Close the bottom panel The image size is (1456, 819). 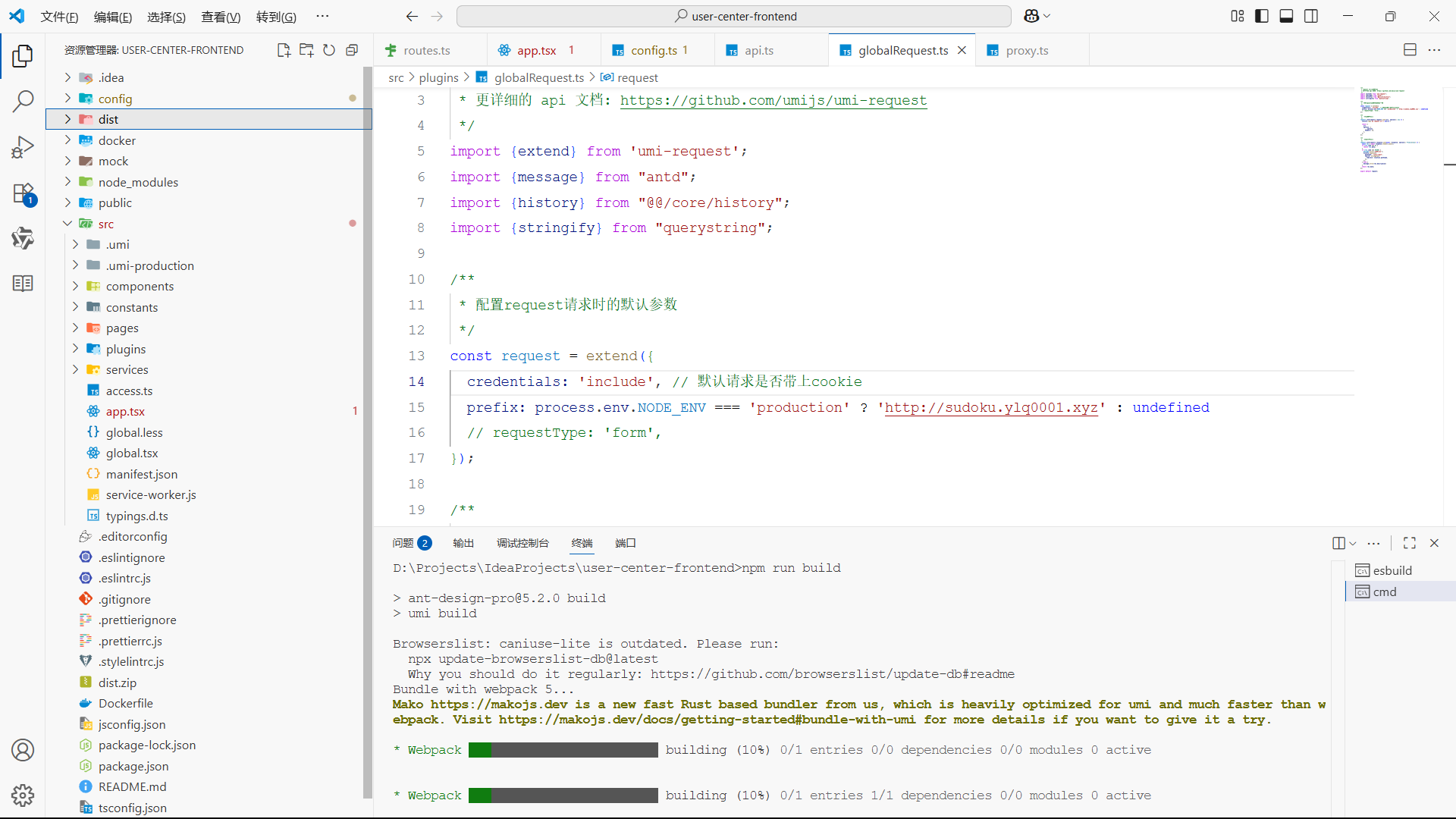click(1434, 543)
